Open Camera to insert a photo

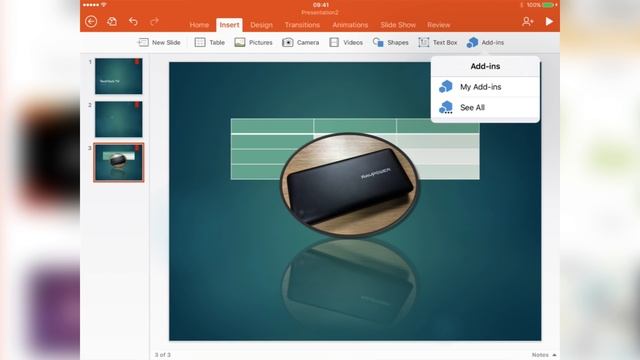(300, 42)
